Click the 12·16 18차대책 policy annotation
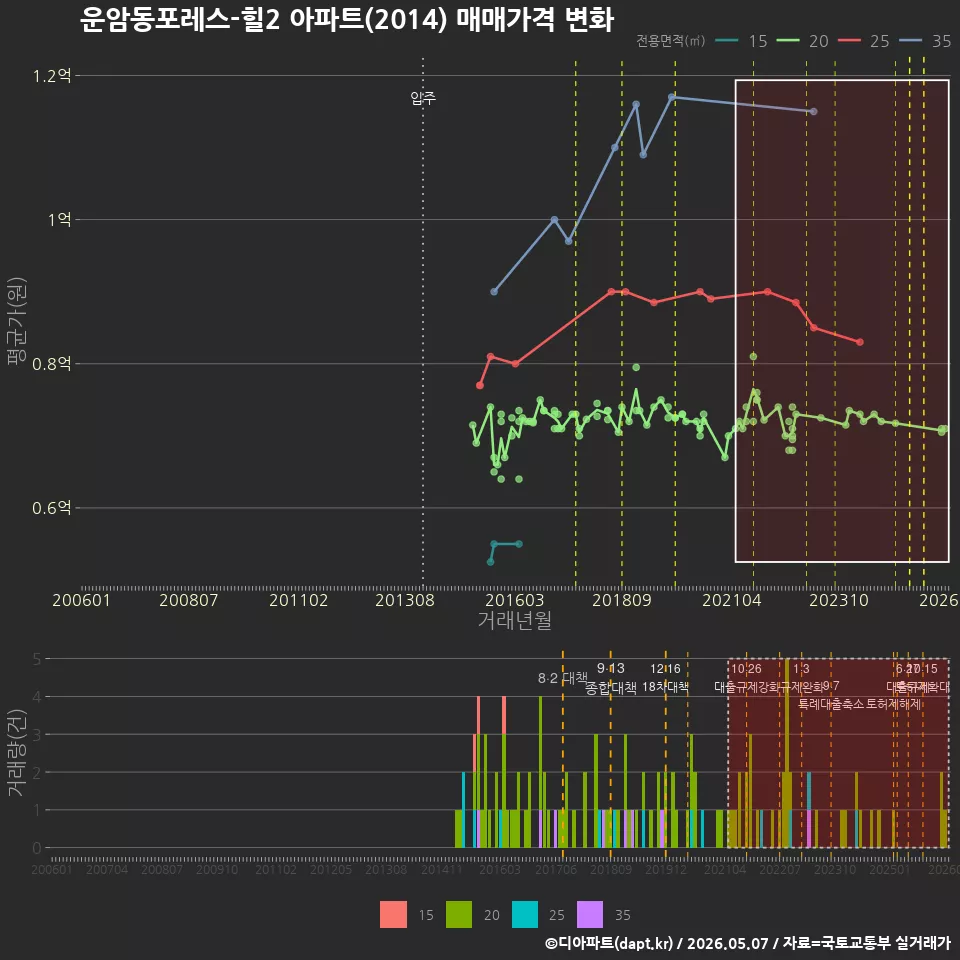The height and width of the screenshot is (960, 960). (666, 678)
